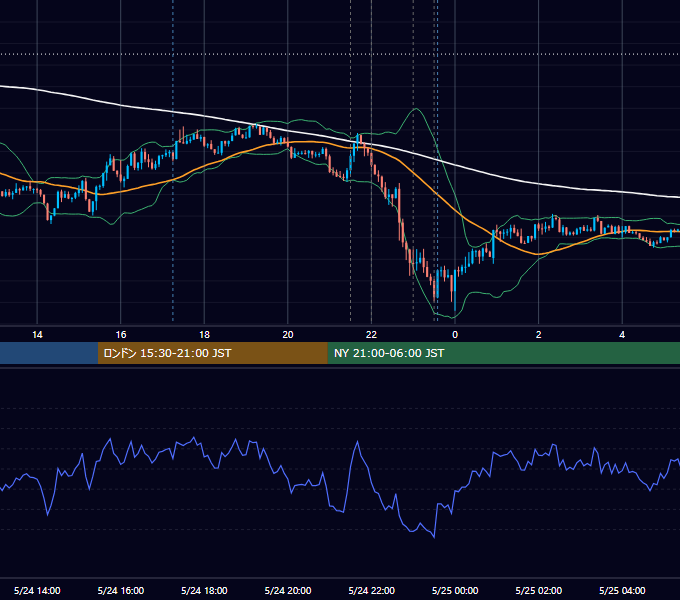Screen dimensions: 680x600
Task: Click the 22 hour axis label
Action: click(371, 335)
